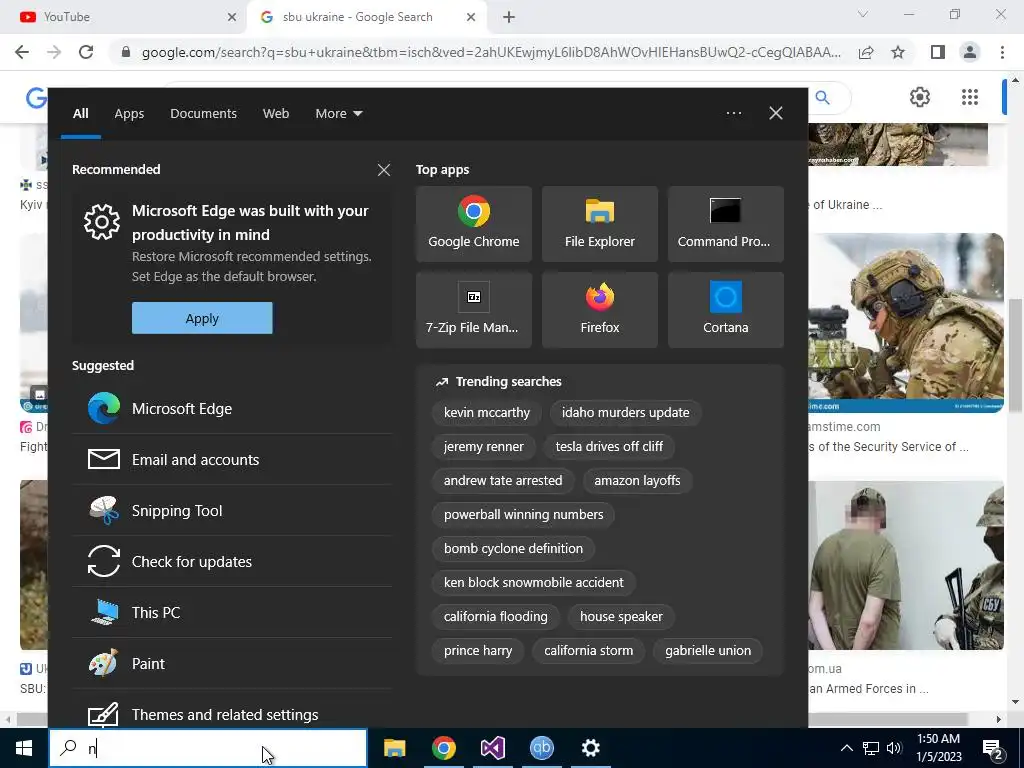The image size is (1024, 768).
Task: Open search panel options ellipsis
Action: pos(733,113)
